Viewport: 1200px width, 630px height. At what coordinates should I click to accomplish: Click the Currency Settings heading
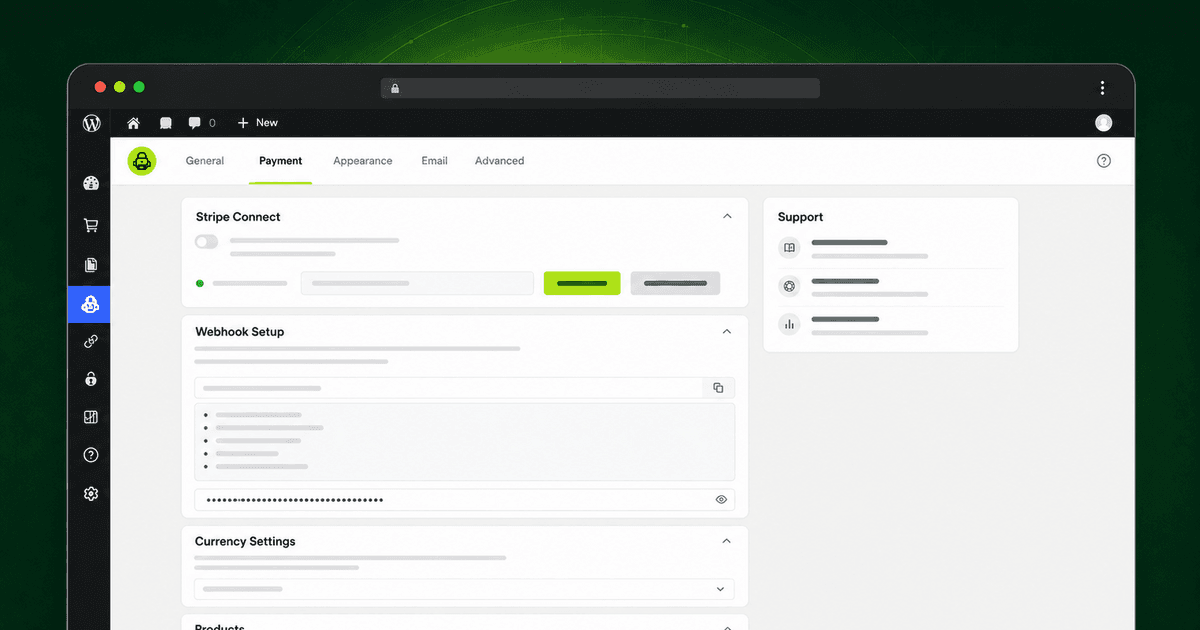(245, 541)
